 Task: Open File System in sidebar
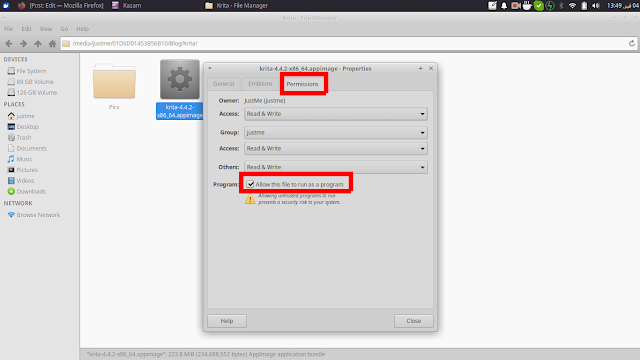pos(27,71)
